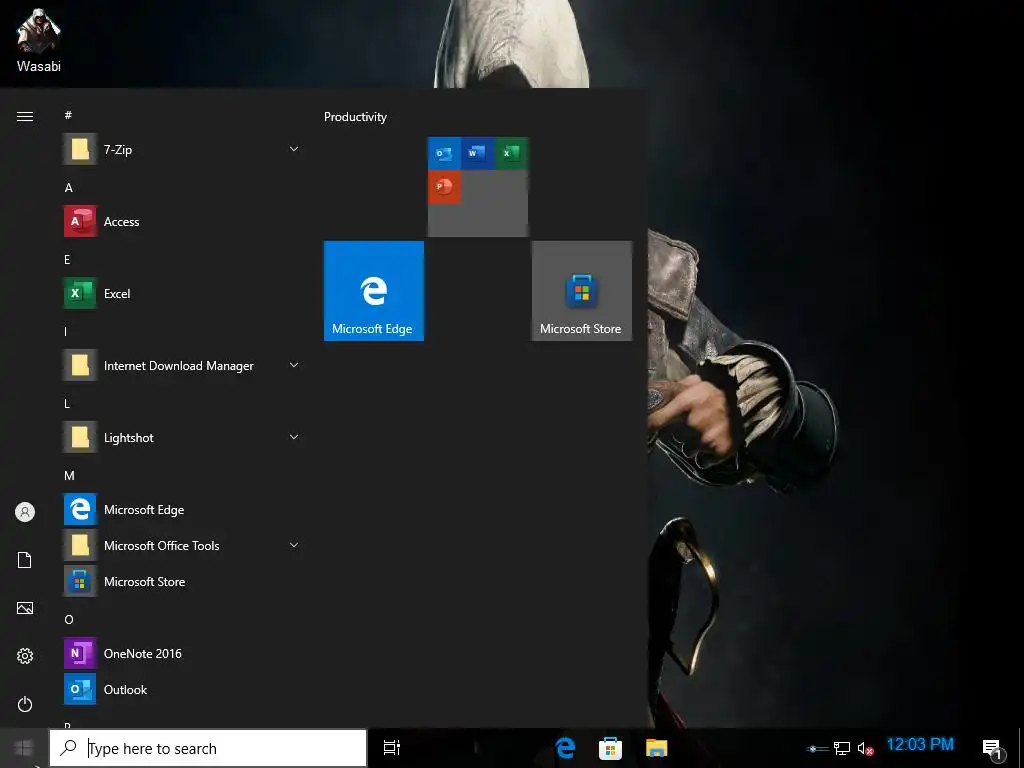This screenshot has width=1024, height=768.
Task: Open Settings gear in the Start sidebar
Action: (25, 656)
